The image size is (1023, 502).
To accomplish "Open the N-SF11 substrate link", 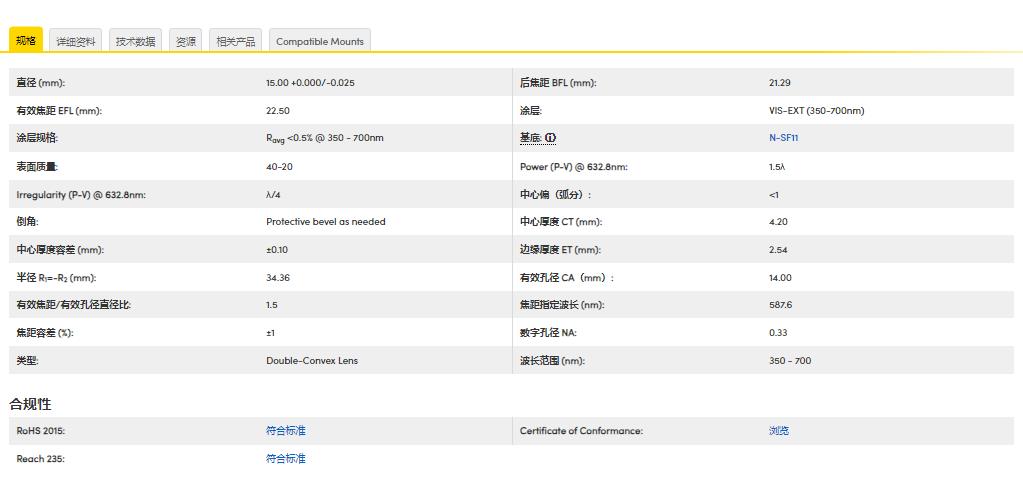I will (783, 138).
